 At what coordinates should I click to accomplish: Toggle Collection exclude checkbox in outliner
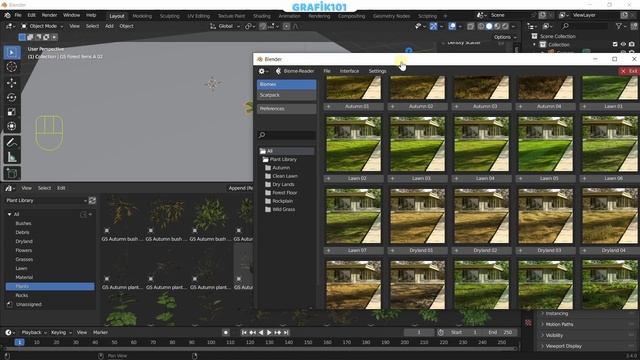[x=615, y=44]
